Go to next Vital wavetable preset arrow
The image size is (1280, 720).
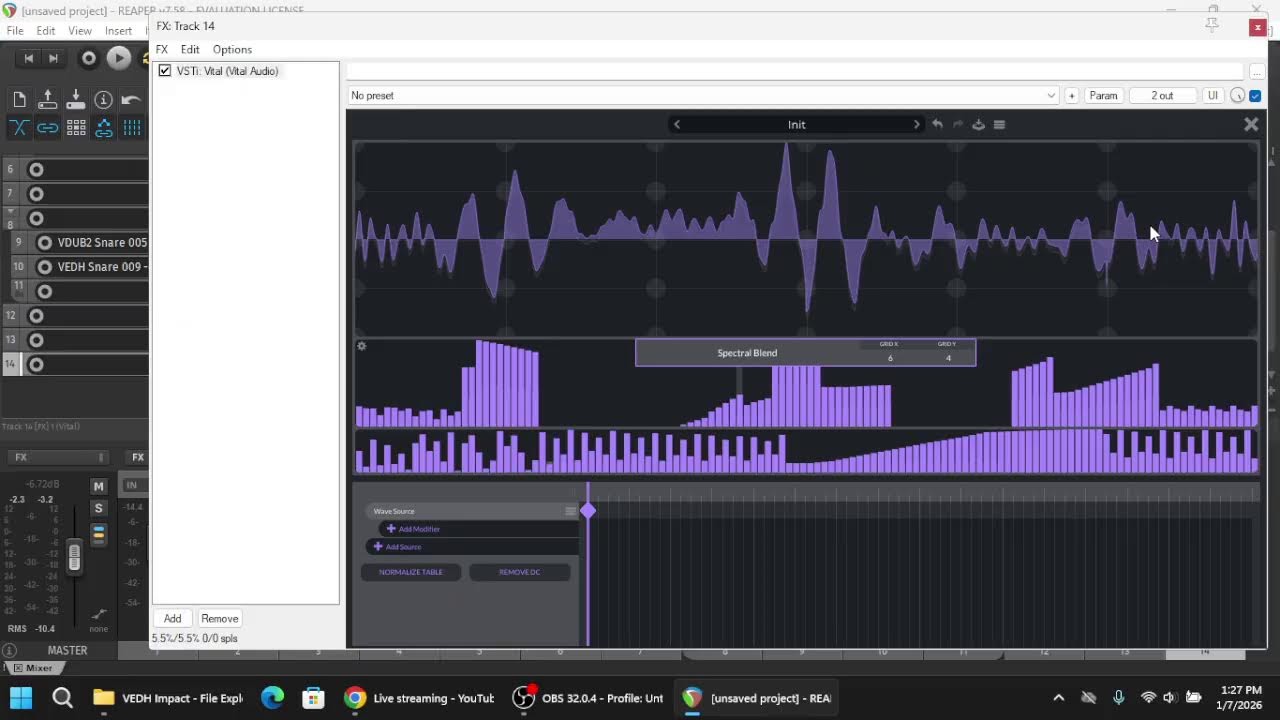coord(916,124)
